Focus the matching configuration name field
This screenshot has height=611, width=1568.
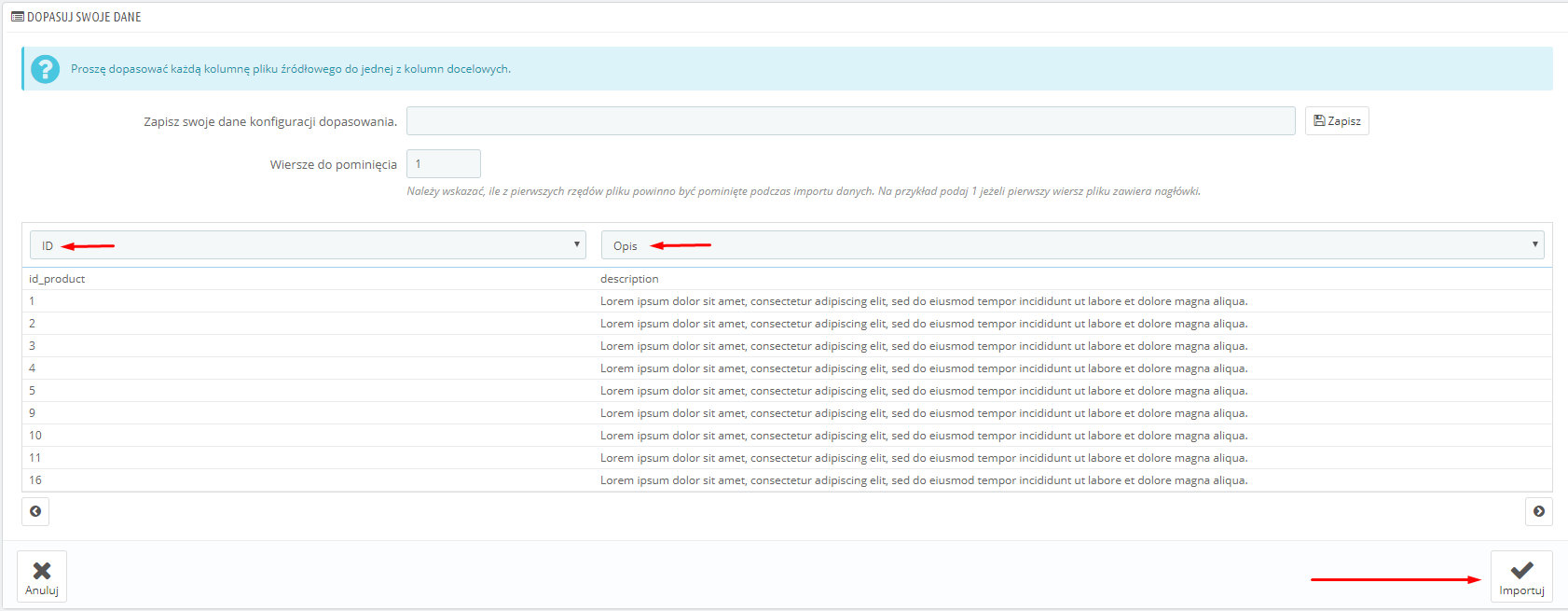coord(850,121)
